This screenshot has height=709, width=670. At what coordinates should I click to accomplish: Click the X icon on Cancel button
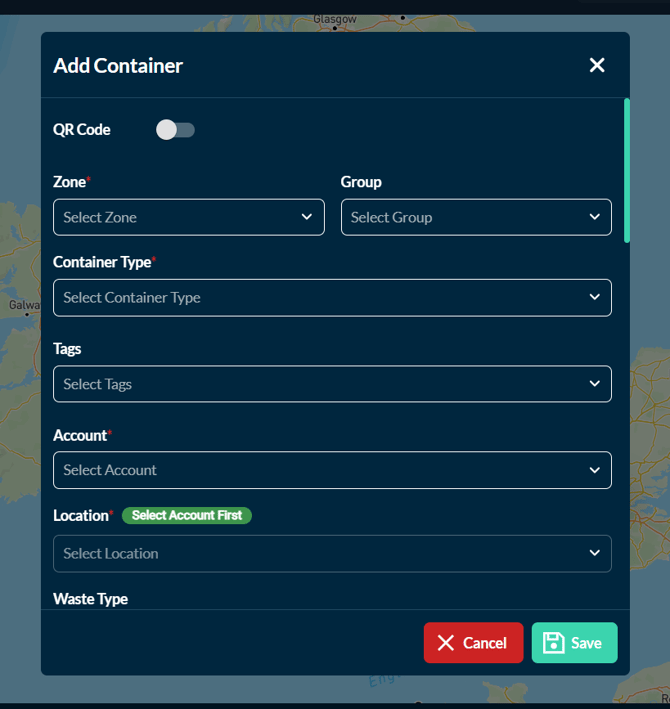pyautogui.click(x=446, y=643)
